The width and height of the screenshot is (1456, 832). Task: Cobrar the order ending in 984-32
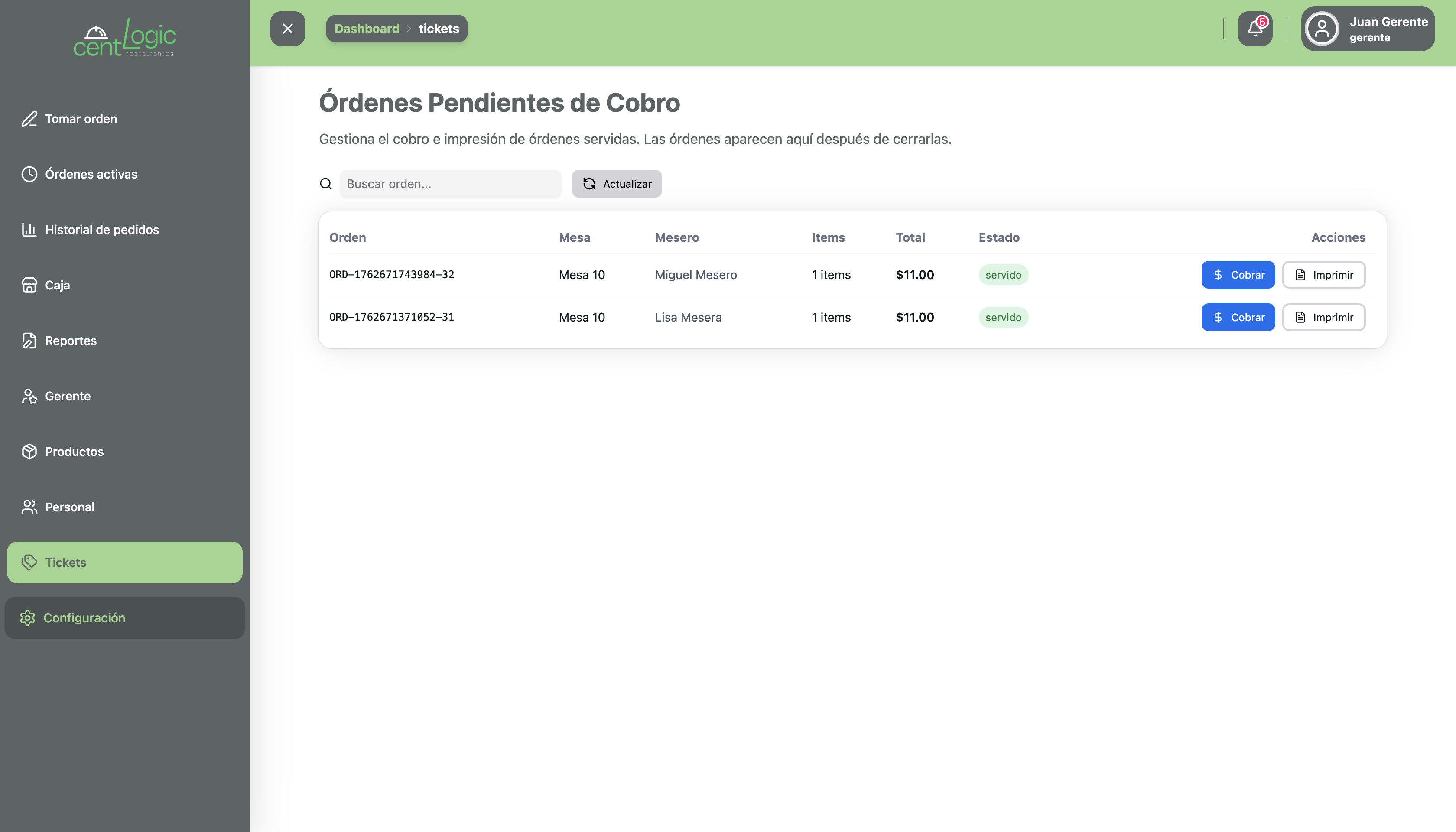(x=1238, y=275)
